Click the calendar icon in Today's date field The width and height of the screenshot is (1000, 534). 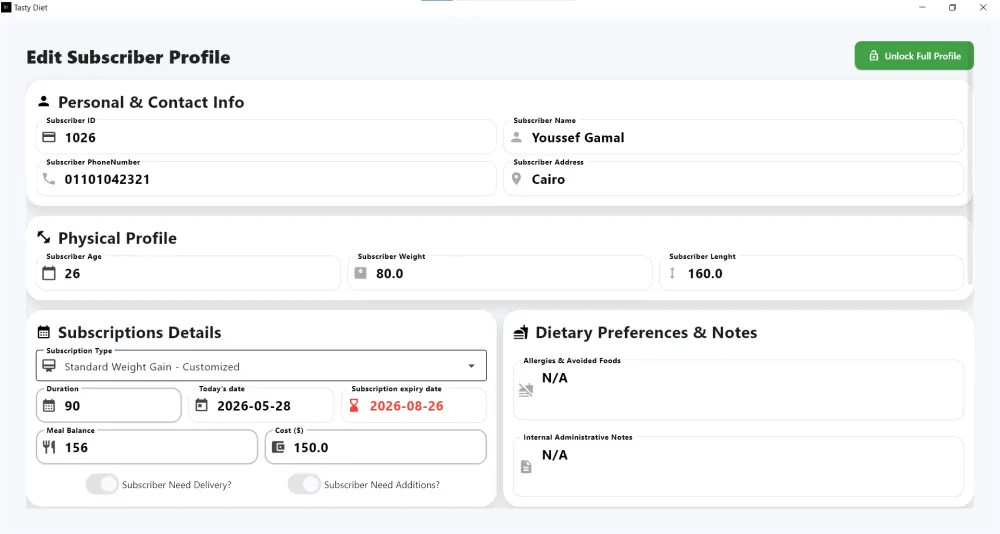click(x=202, y=405)
